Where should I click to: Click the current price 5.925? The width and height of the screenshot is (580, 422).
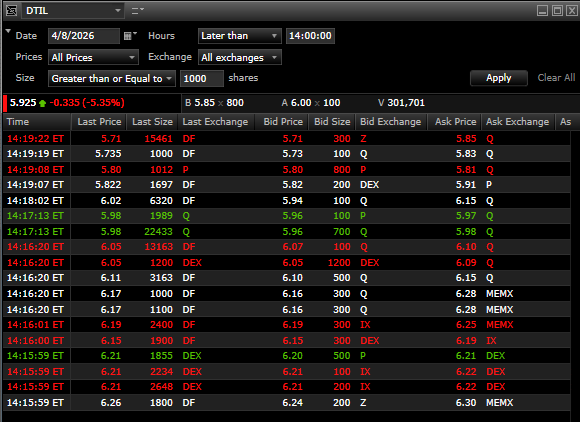(23, 103)
